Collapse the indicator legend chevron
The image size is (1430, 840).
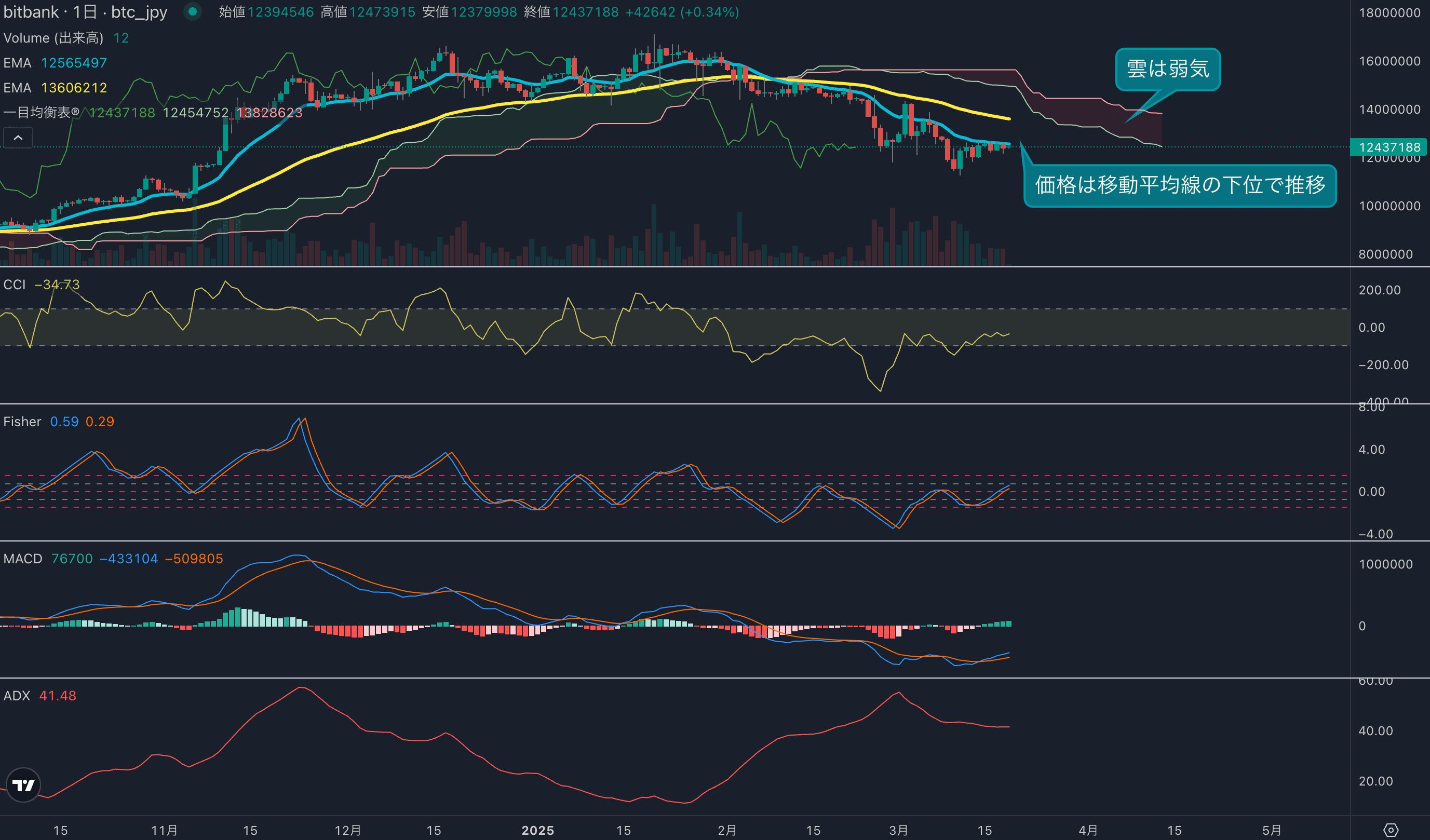pos(18,138)
